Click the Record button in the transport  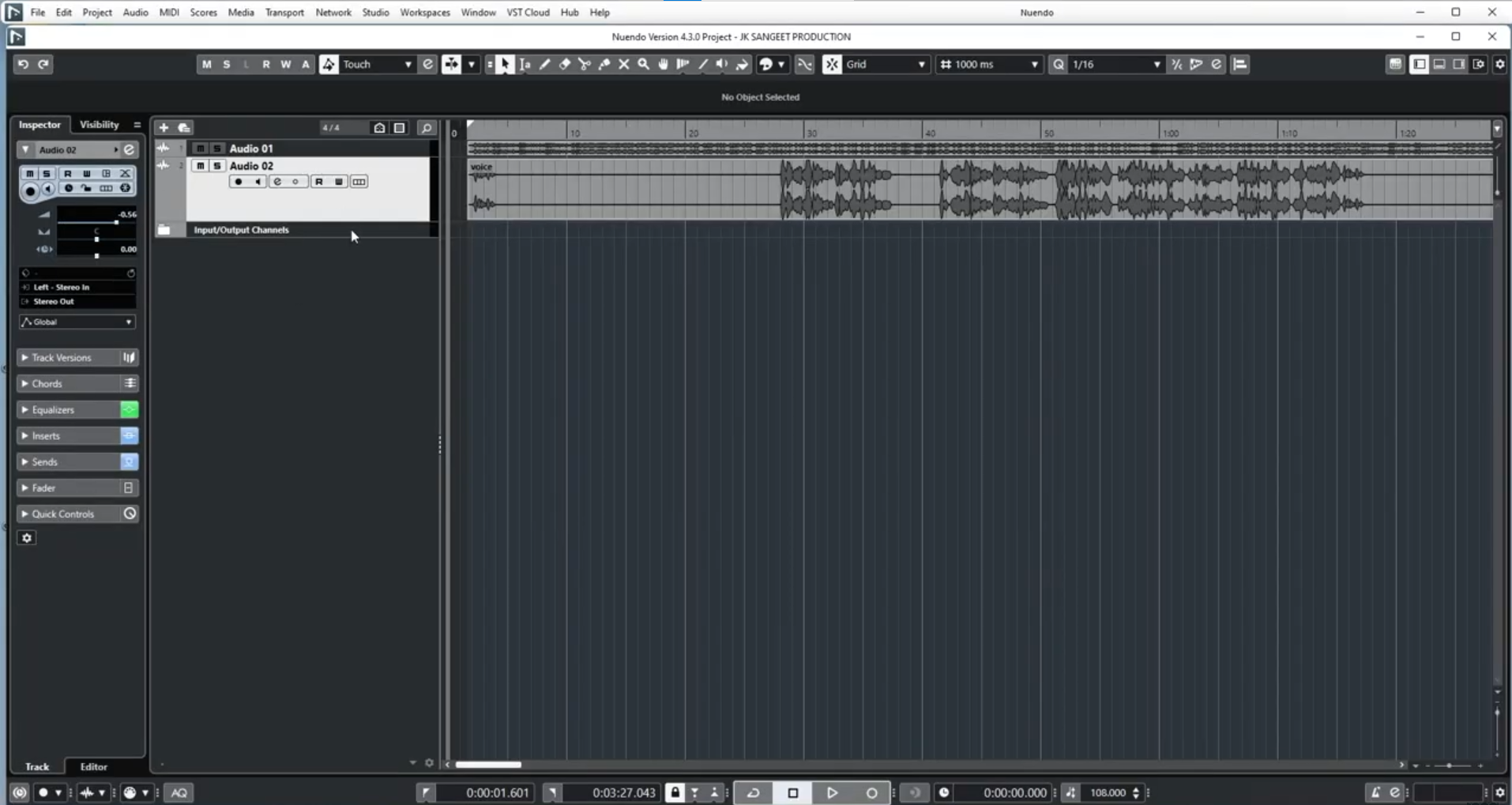click(x=871, y=792)
